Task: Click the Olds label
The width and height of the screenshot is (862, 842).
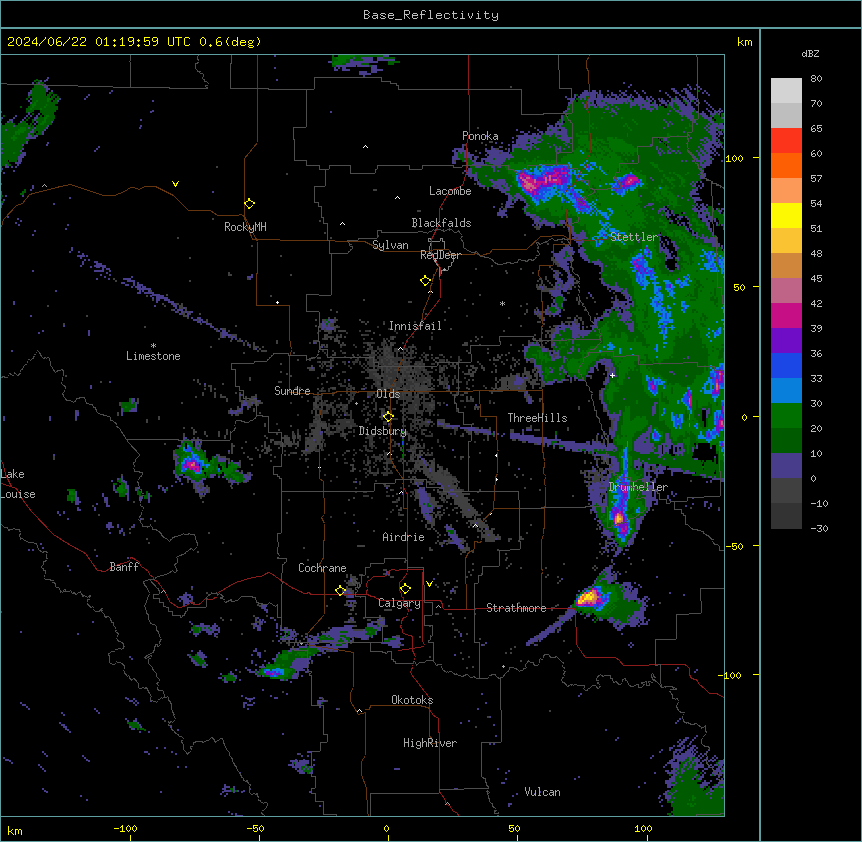Action: point(388,394)
